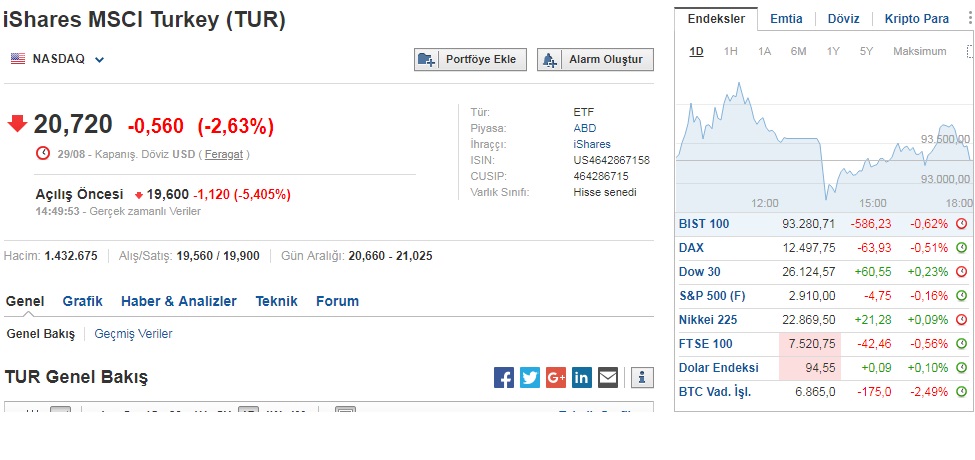Open the ABD market link
This screenshot has width=975, height=460.
click(585, 128)
